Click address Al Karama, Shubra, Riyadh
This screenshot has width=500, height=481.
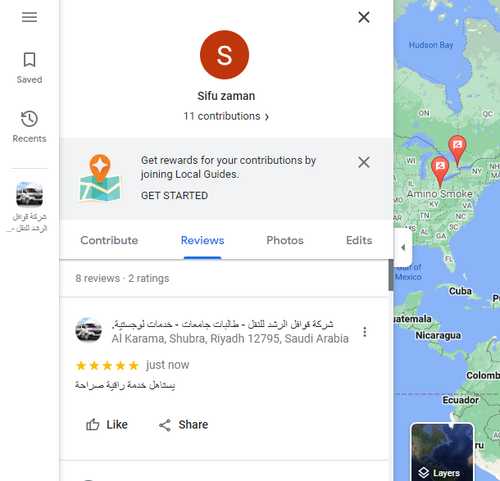click(230, 339)
